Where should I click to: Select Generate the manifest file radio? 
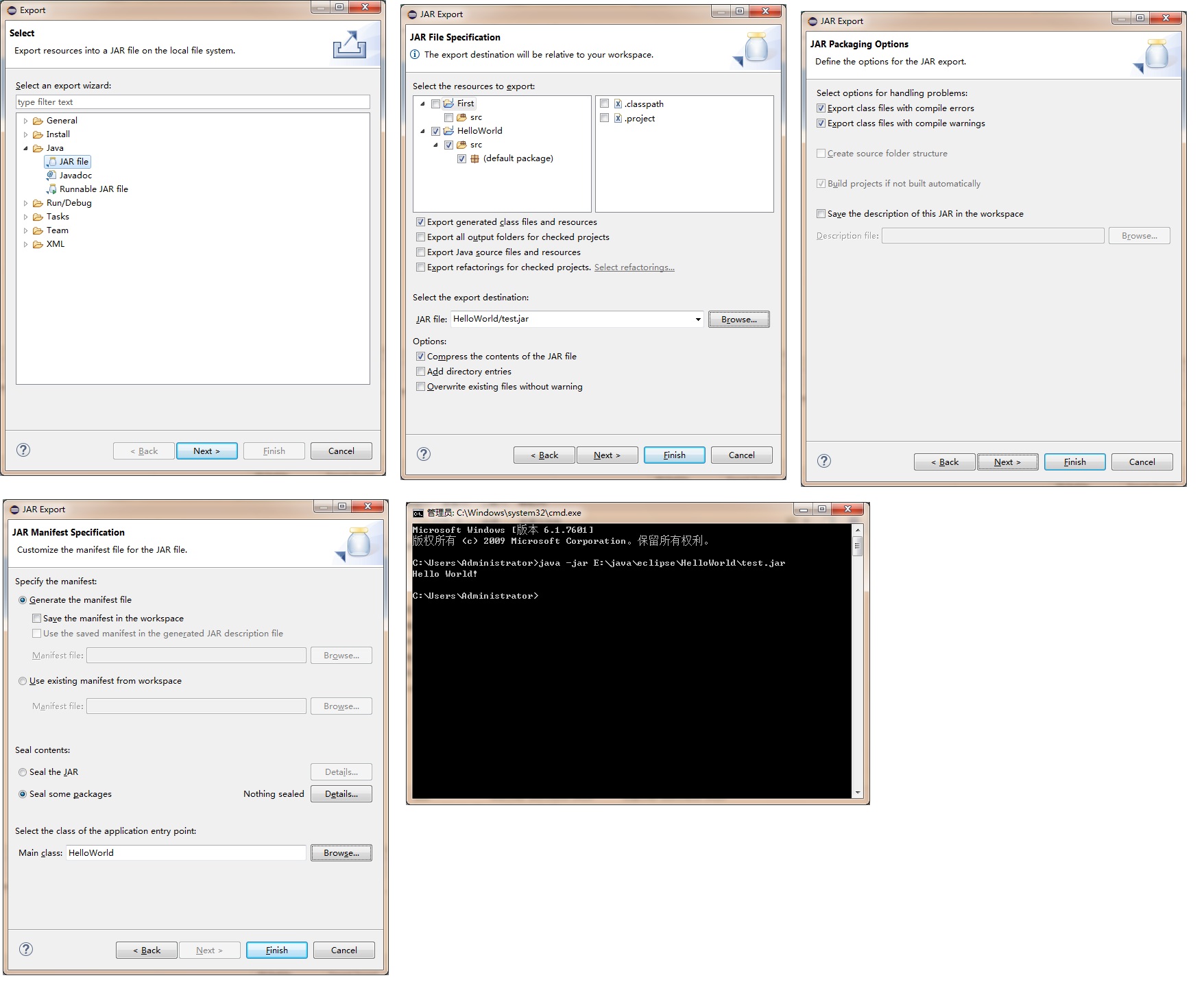point(23,600)
